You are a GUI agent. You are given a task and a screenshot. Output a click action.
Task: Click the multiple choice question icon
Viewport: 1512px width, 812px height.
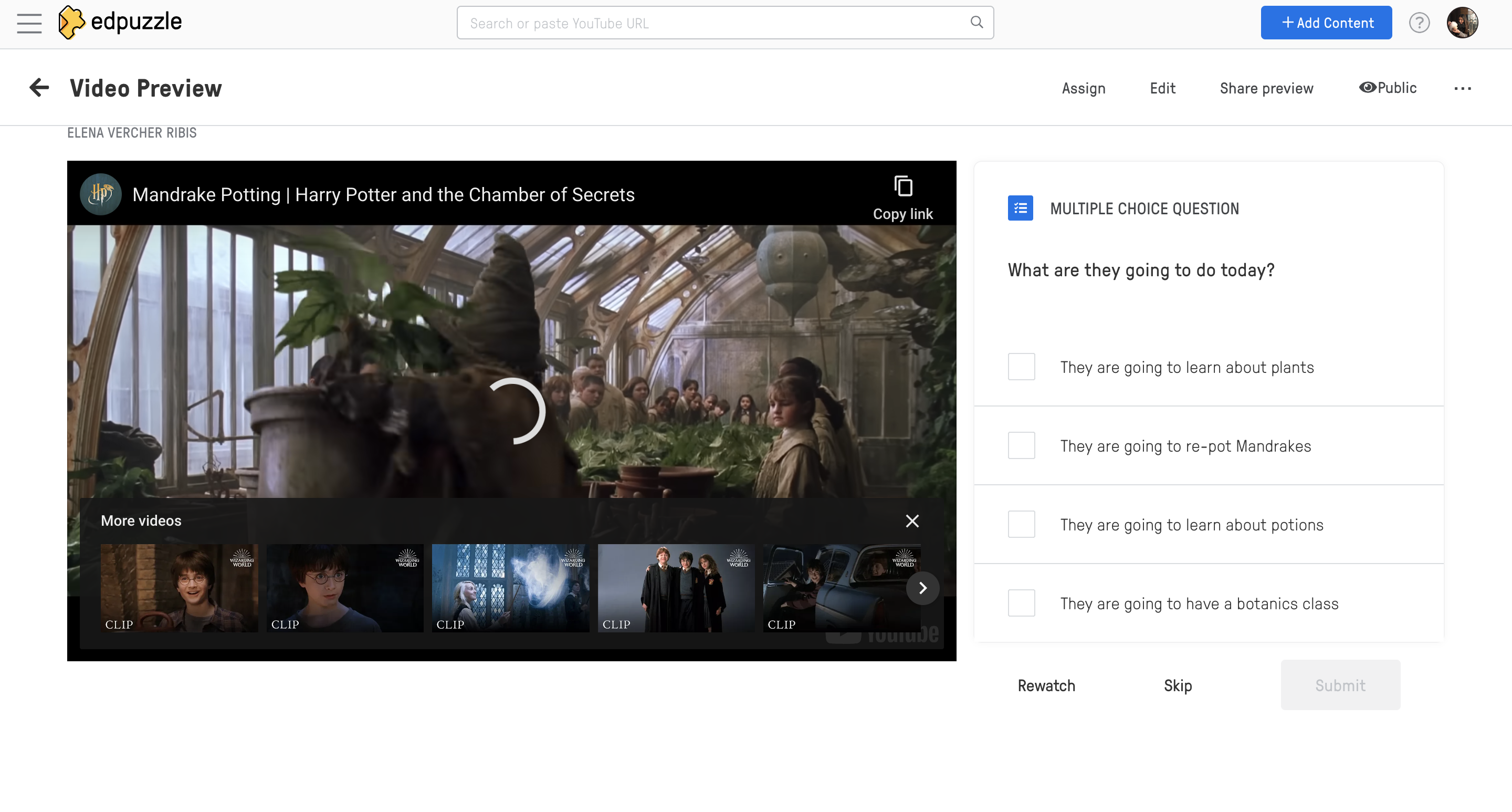tap(1020, 208)
